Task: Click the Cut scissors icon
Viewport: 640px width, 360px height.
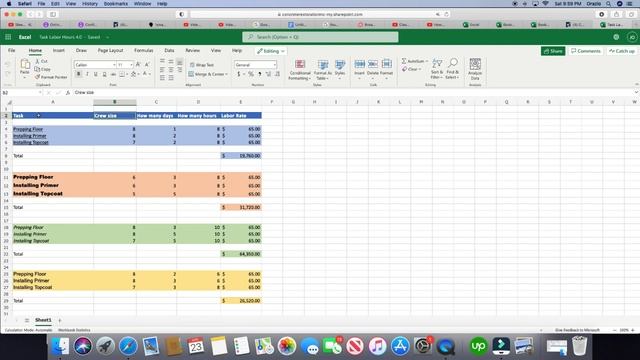Action: pyautogui.click(x=37, y=61)
